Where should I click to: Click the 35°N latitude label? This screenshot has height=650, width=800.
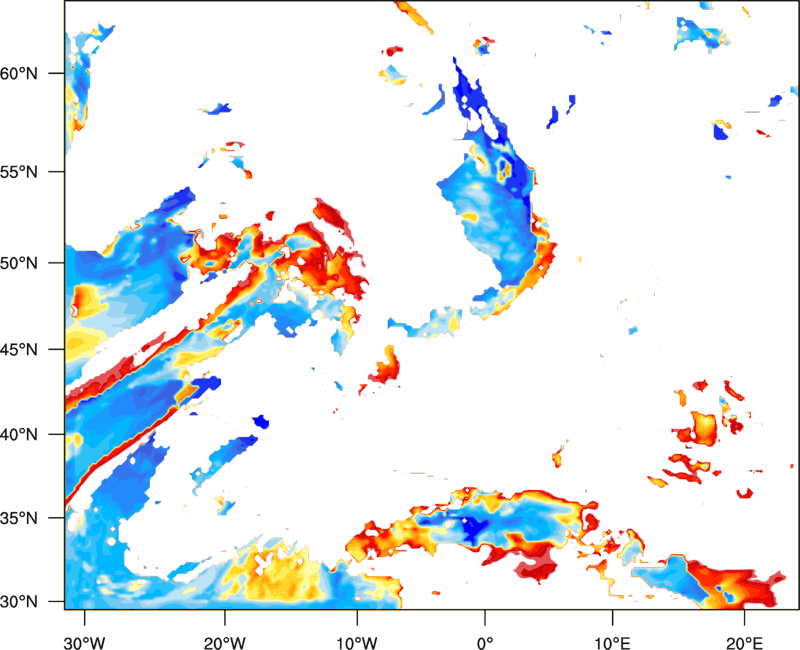(x=19, y=518)
